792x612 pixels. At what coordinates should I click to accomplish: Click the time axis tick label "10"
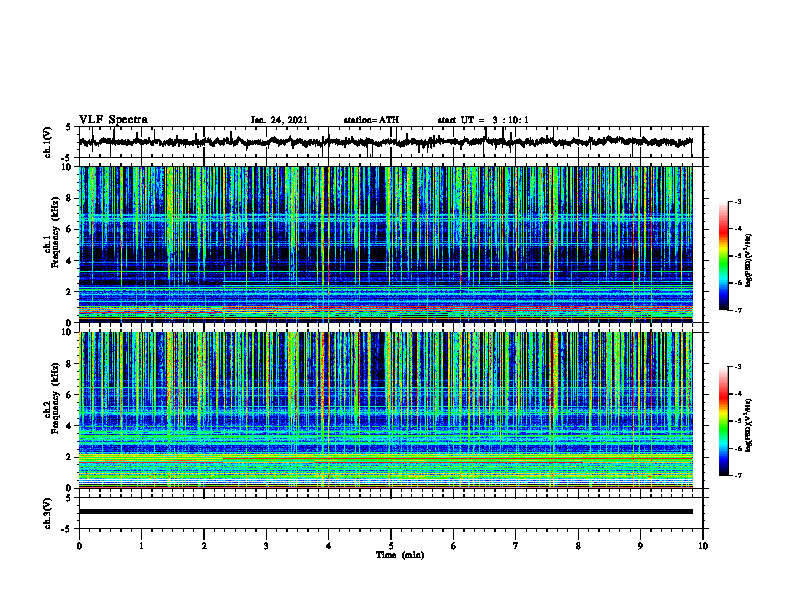(x=703, y=546)
